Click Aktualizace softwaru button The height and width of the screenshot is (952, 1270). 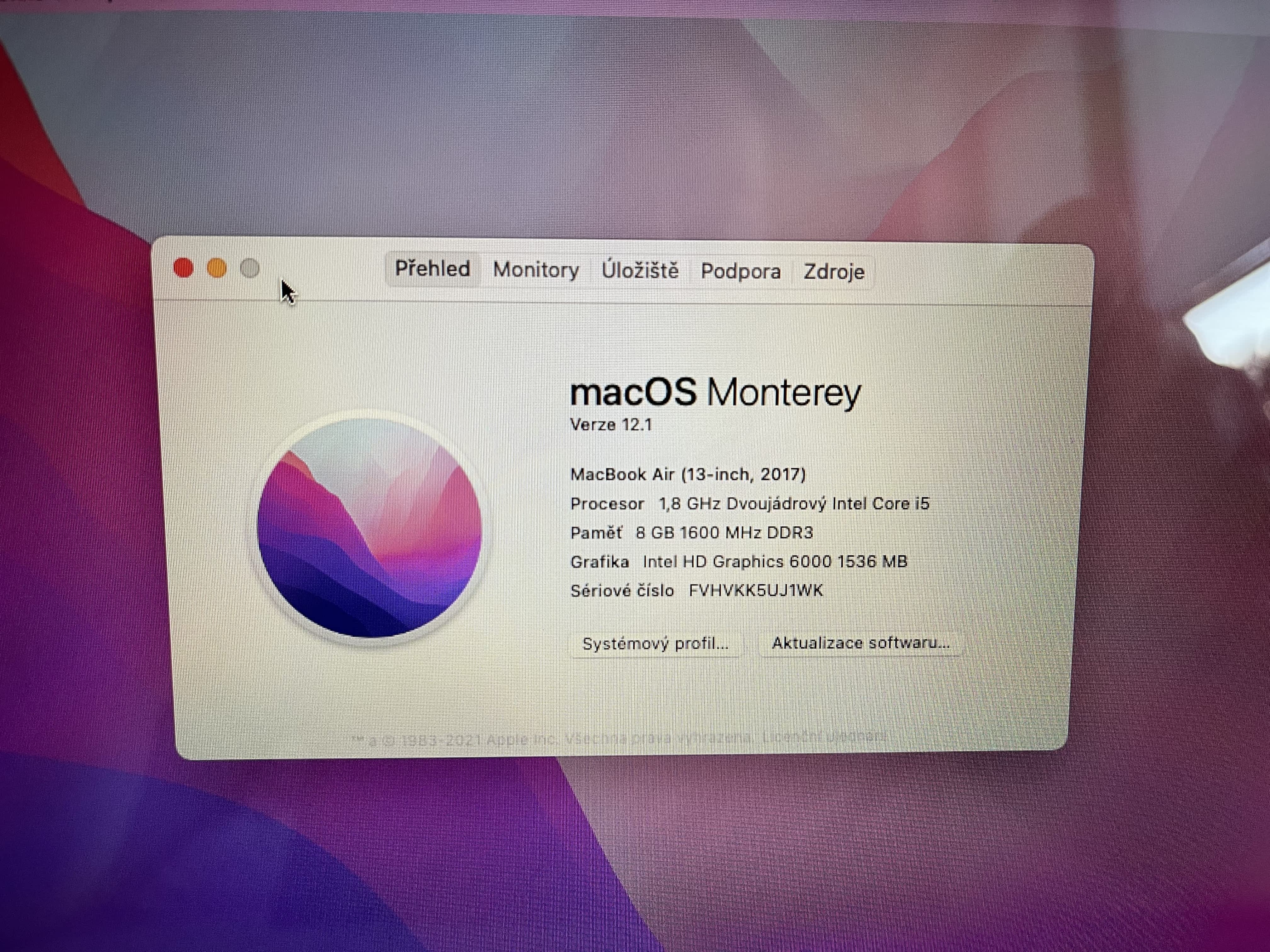click(x=860, y=643)
